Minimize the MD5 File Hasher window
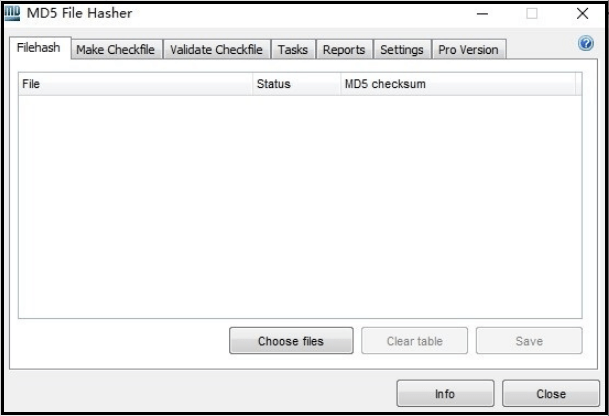The width and height of the screenshot is (609, 416). [x=482, y=14]
